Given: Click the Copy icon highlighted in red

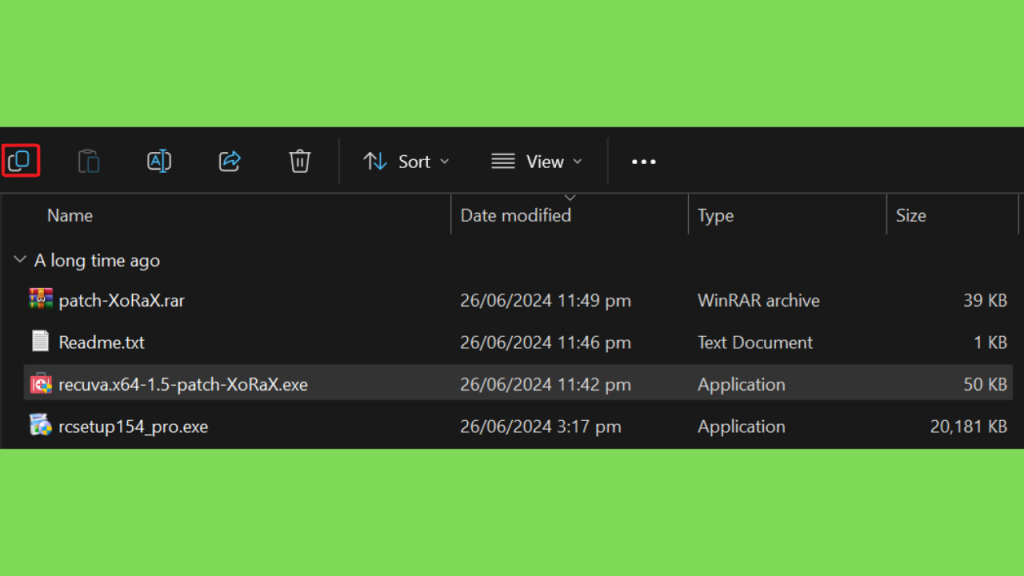Looking at the screenshot, I should pos(20,161).
